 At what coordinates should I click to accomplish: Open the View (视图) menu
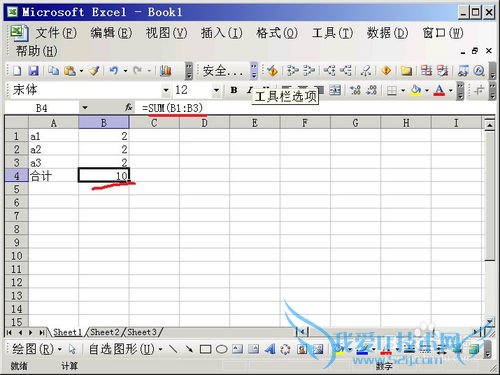166,33
